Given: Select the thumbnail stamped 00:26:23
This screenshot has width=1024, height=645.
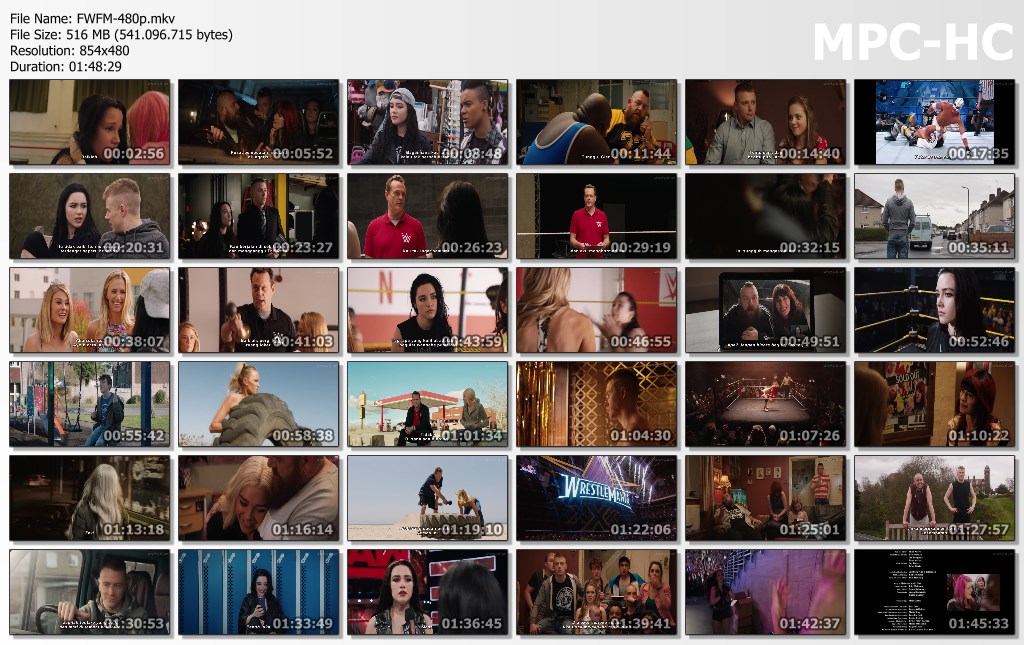Looking at the screenshot, I should 428,216.
